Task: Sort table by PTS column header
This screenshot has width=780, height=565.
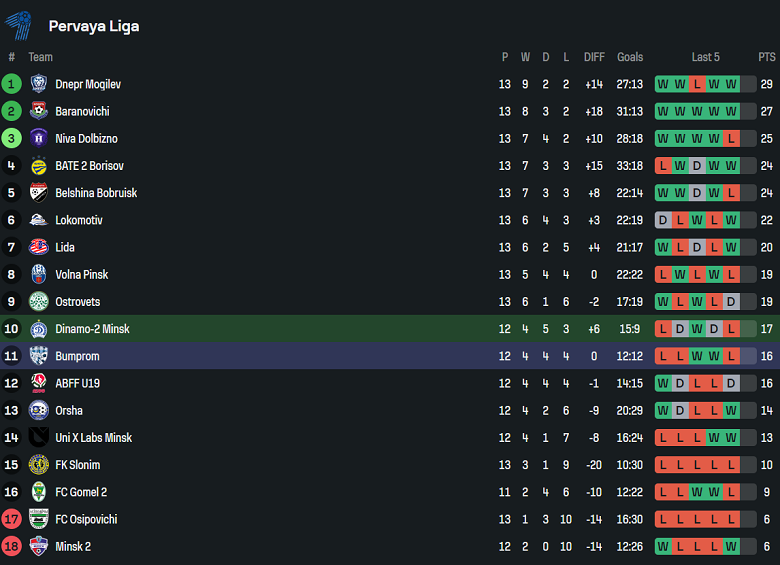Action: [x=767, y=57]
